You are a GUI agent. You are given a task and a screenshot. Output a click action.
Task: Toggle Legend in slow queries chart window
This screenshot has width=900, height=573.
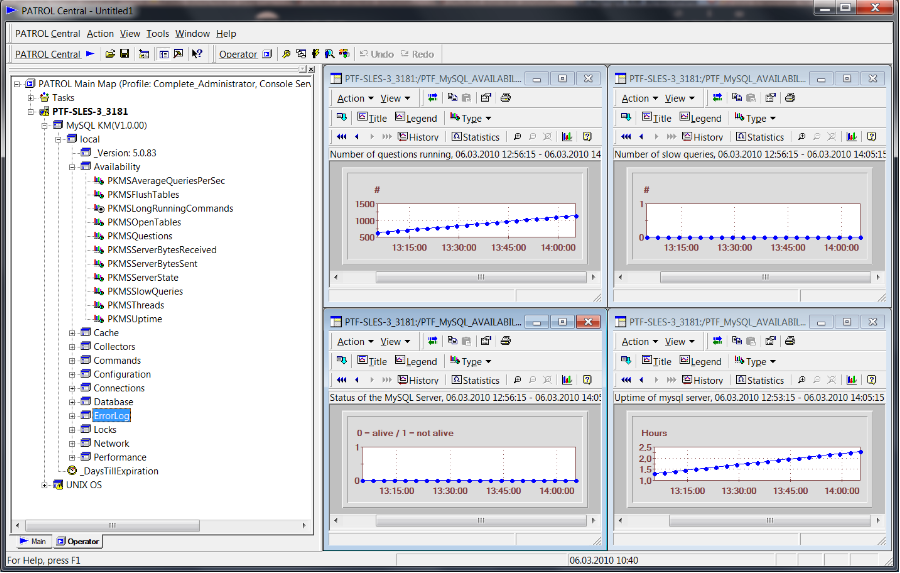pyautogui.click(x=700, y=118)
